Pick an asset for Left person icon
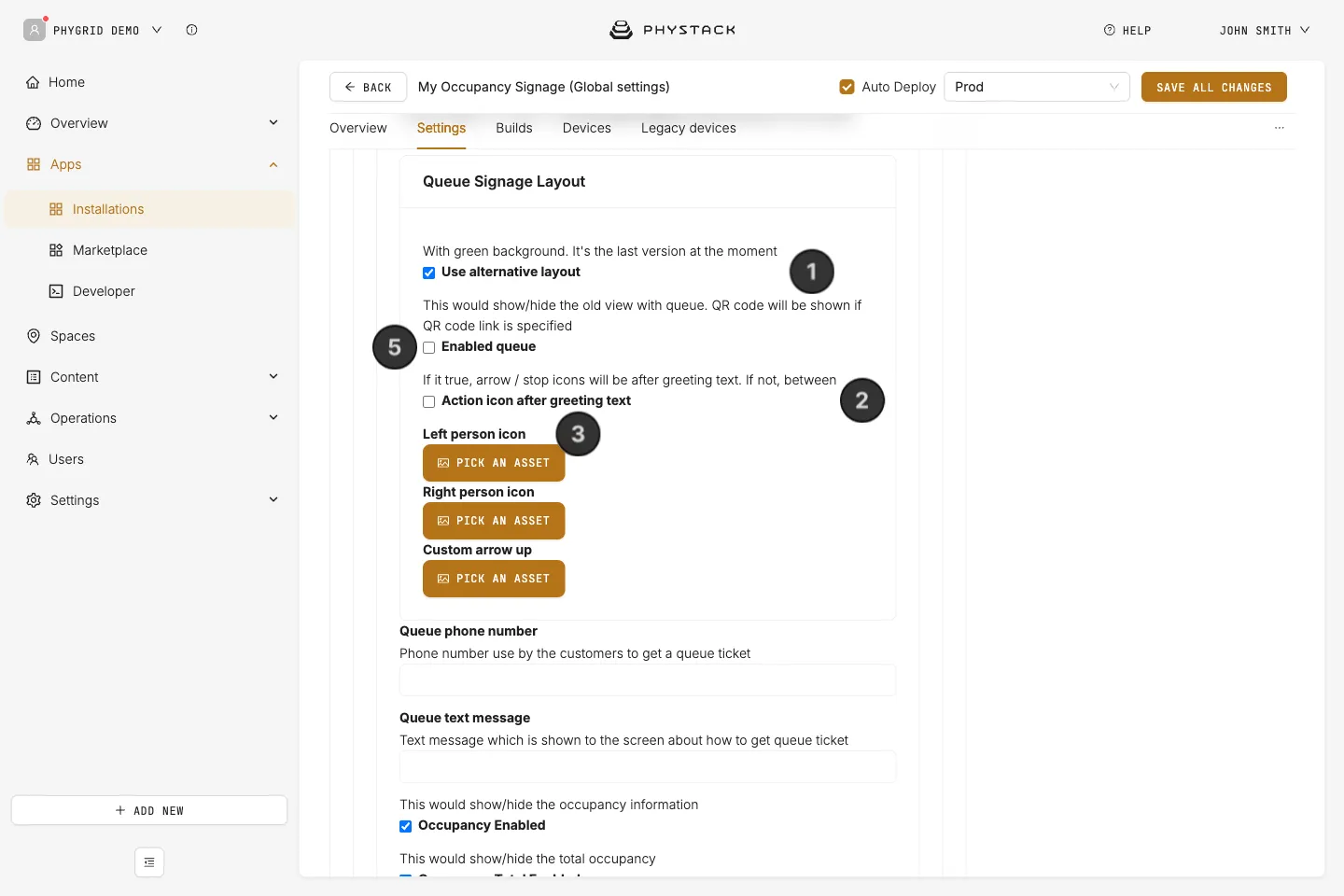 [494, 463]
